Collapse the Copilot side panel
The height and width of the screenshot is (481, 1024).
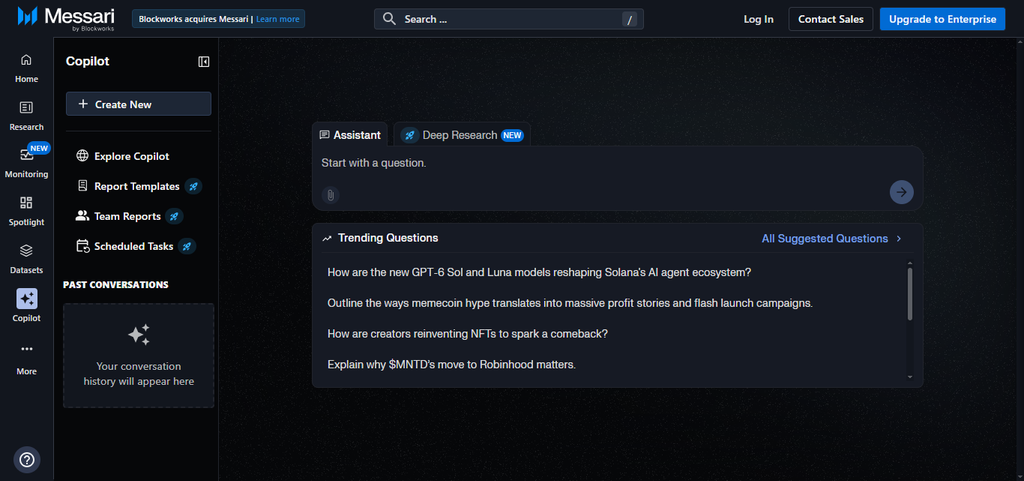204,61
